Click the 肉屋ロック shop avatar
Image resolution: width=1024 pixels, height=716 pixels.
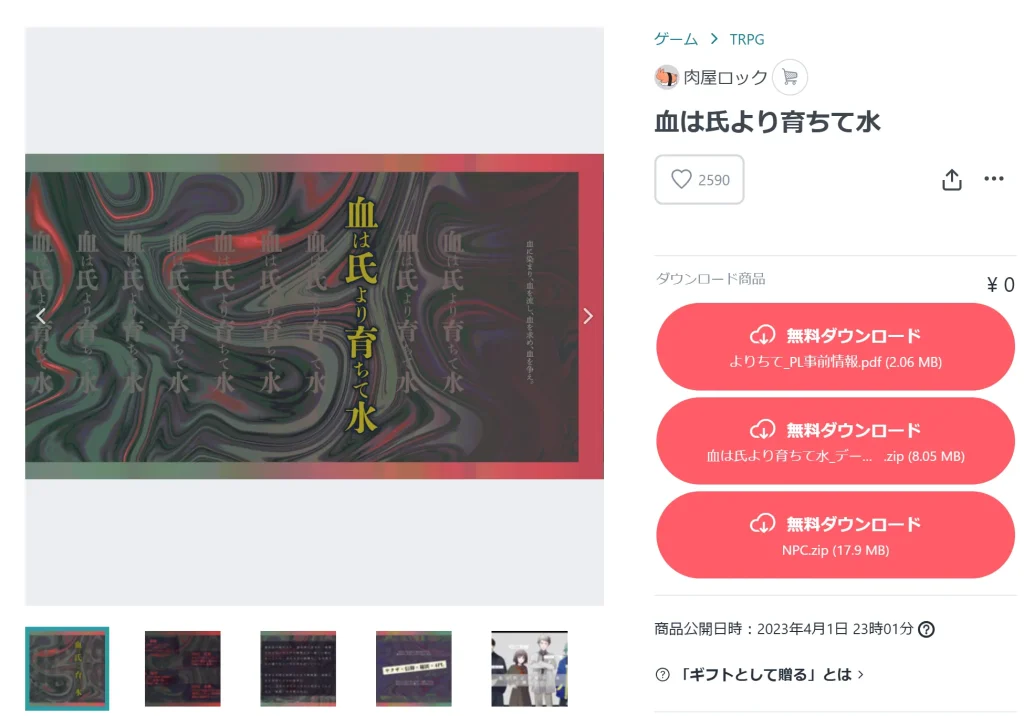[666, 77]
